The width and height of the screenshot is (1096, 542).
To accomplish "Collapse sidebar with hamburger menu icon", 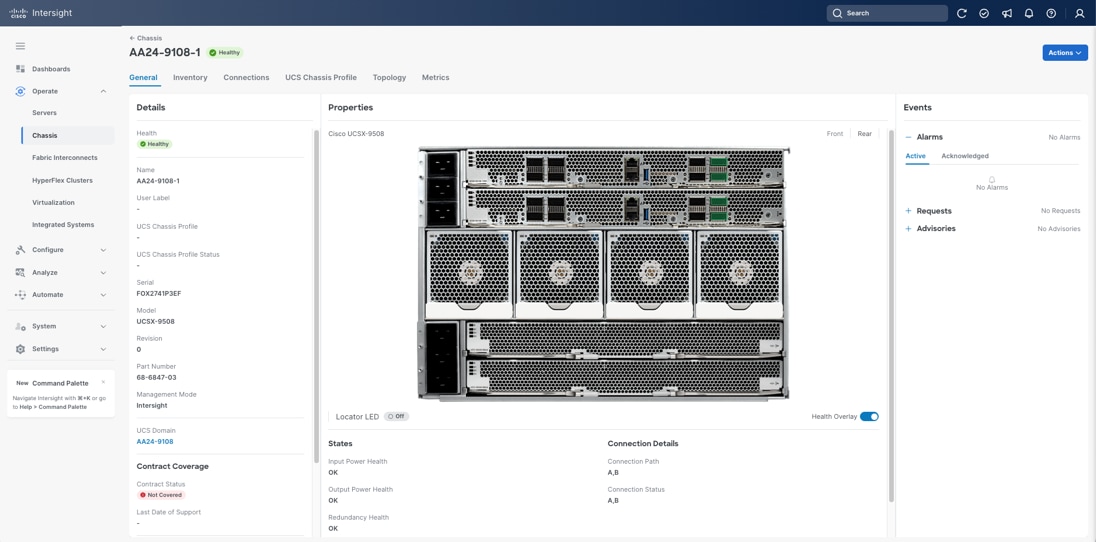I will pyautogui.click(x=20, y=46).
